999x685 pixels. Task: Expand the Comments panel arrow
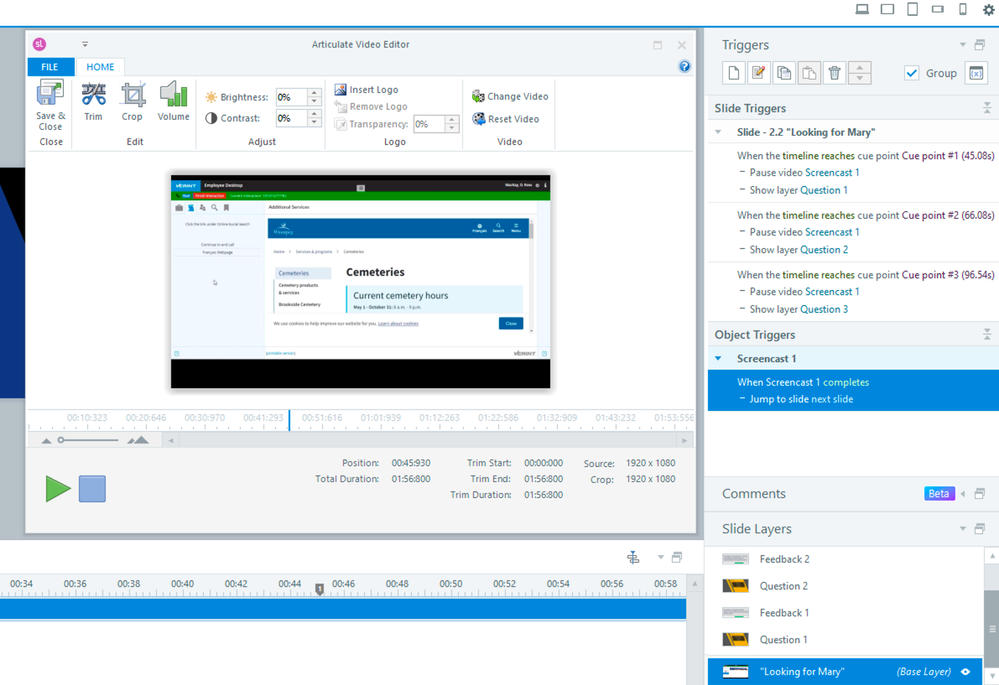pyautogui.click(x=963, y=494)
